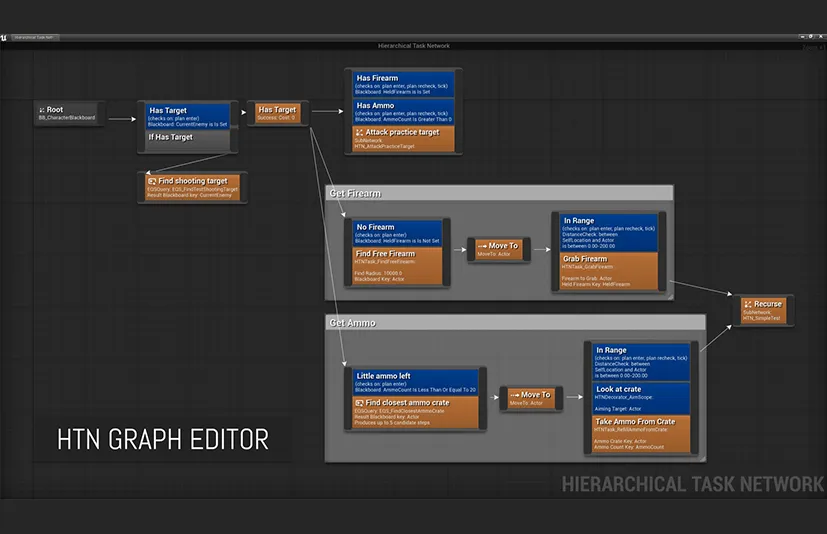Click the Get Ammo comment header
827x534 pixels.
(x=515, y=322)
